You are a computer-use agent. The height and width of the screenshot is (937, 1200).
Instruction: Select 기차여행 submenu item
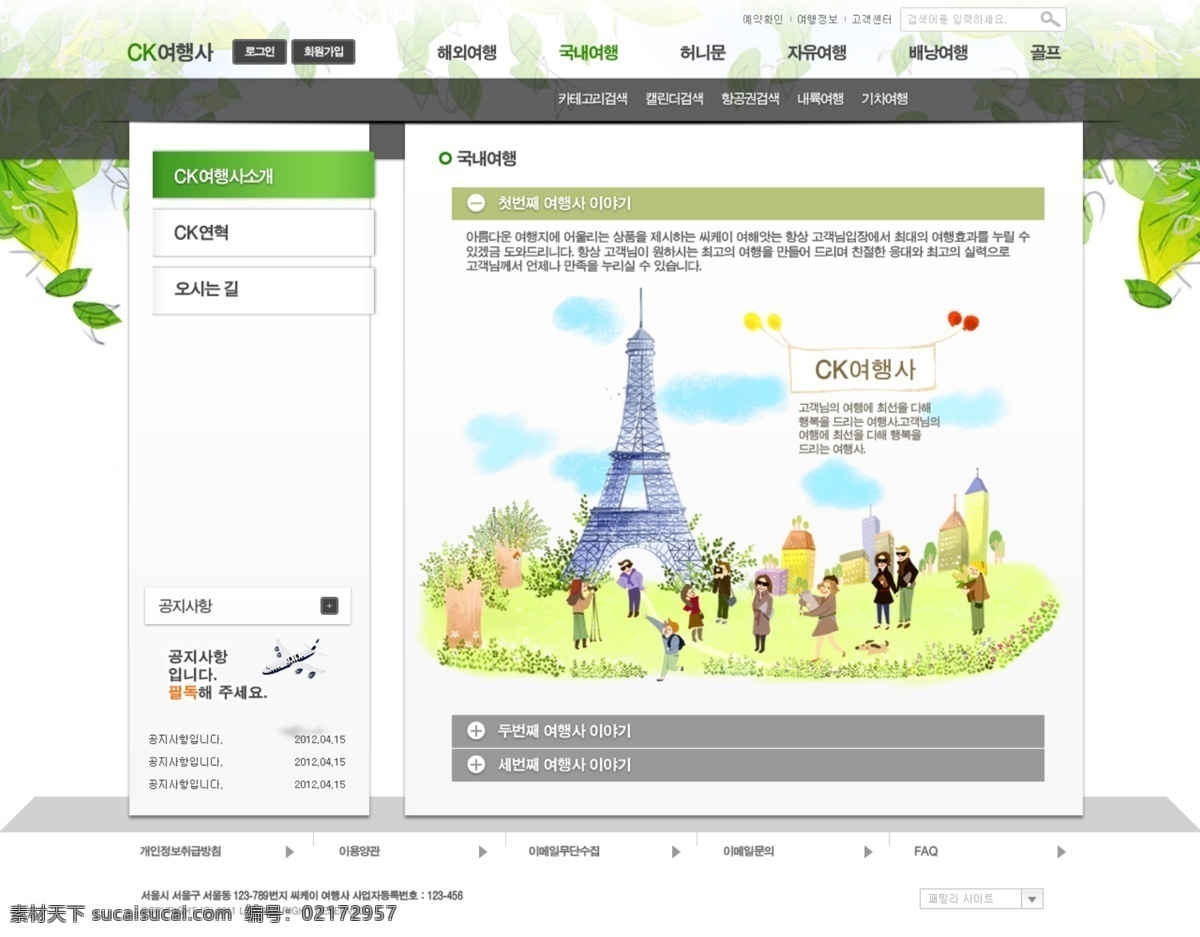point(885,99)
